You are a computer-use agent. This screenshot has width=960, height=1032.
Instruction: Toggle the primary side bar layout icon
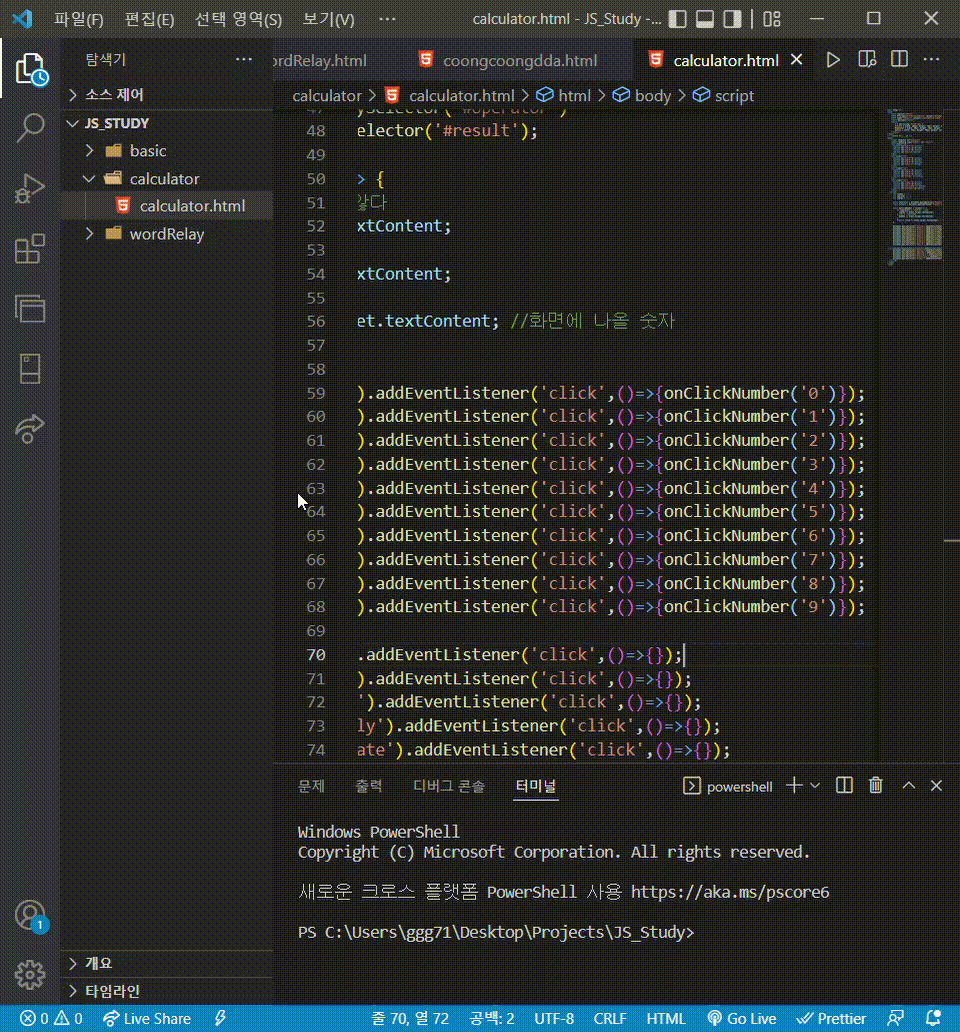(x=677, y=19)
